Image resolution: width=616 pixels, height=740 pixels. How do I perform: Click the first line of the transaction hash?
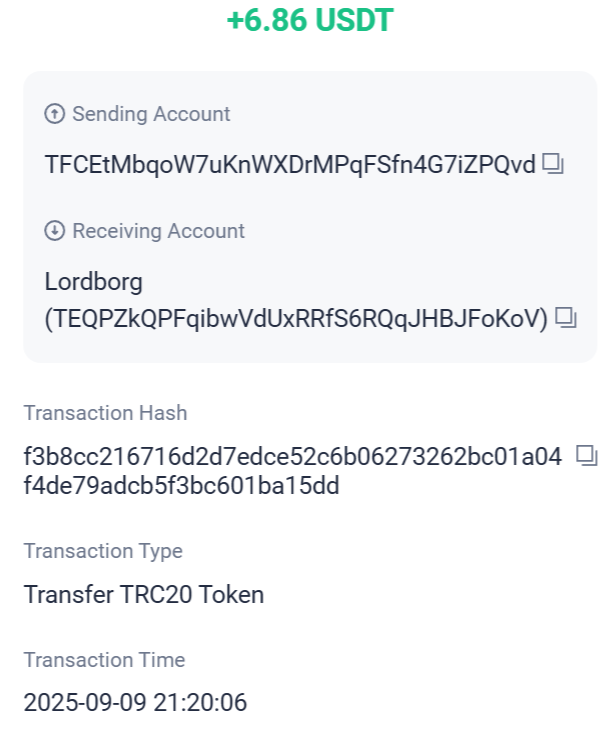[293, 458]
